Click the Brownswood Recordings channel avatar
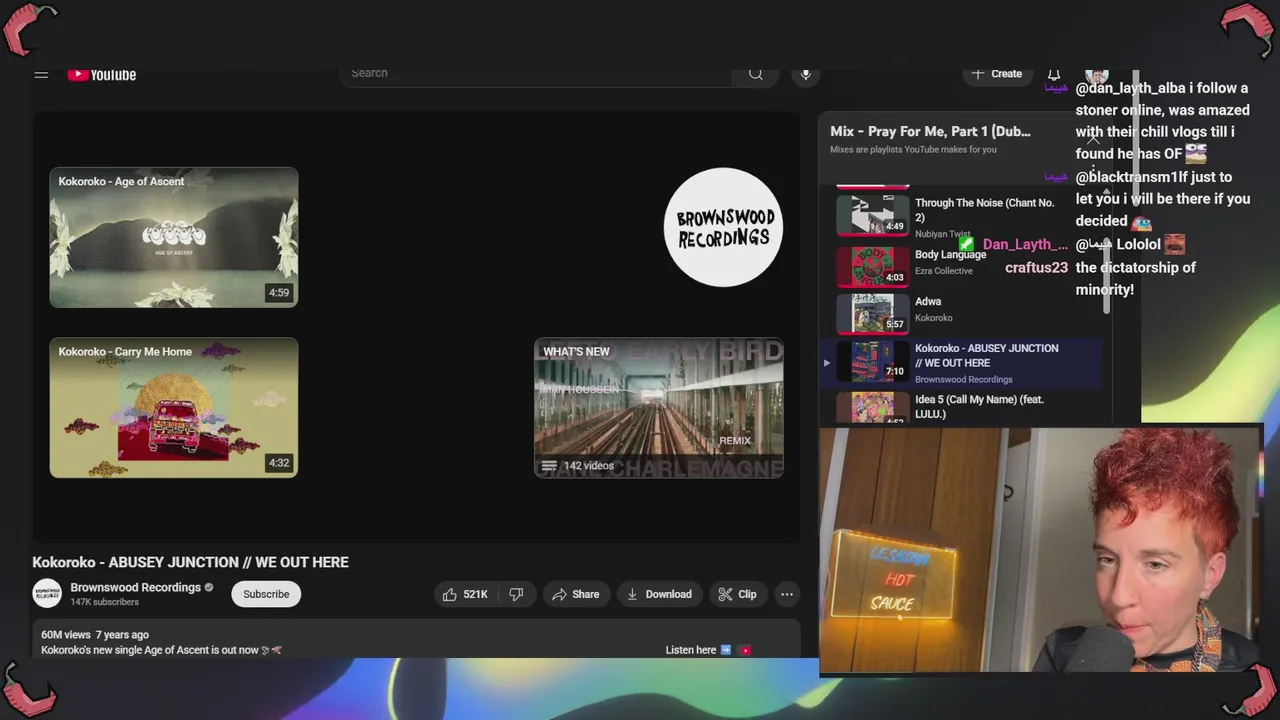Viewport: 1280px width, 720px height. tap(47, 593)
